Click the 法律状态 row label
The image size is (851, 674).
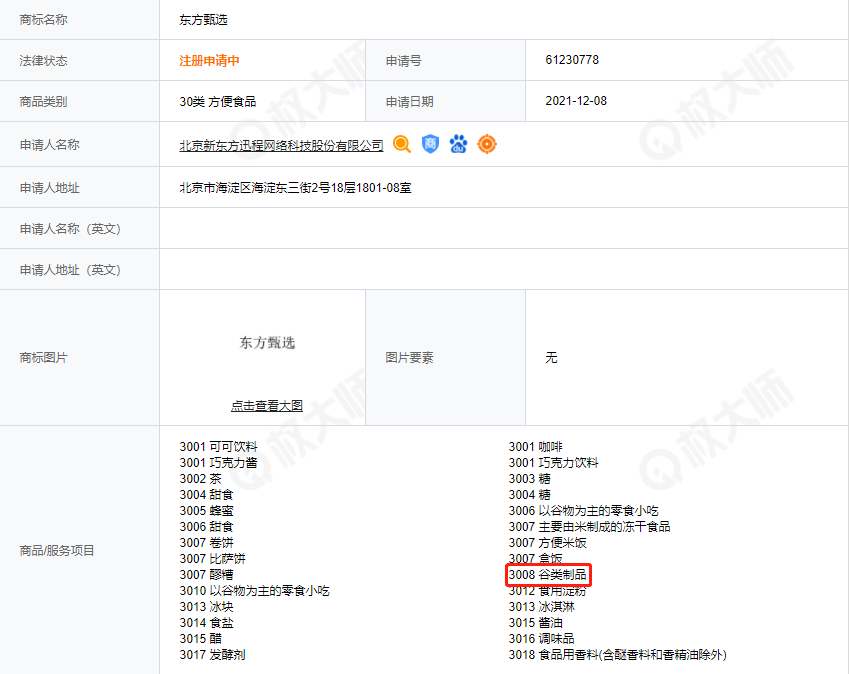[43, 61]
